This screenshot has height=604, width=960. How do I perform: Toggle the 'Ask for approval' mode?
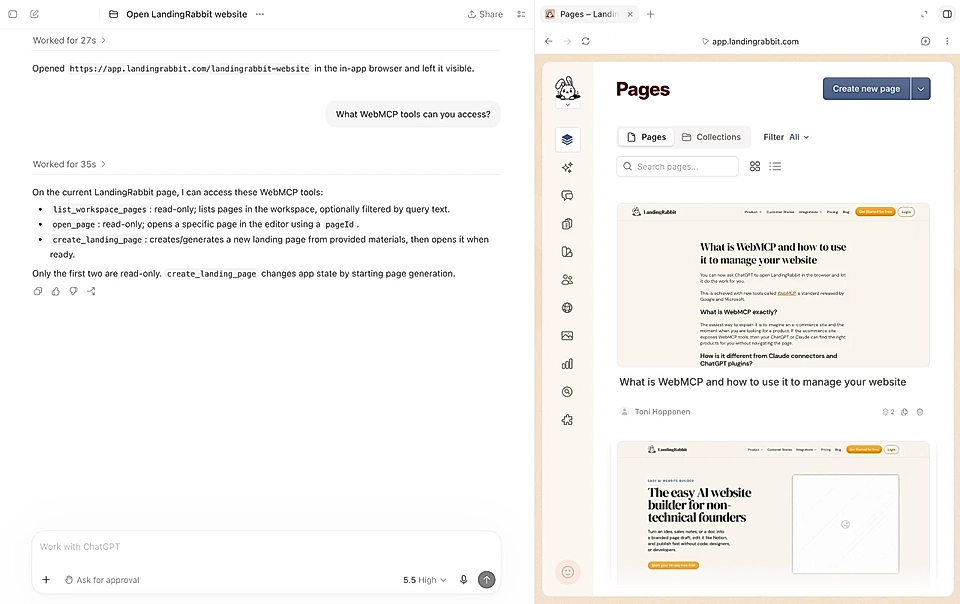pos(102,580)
